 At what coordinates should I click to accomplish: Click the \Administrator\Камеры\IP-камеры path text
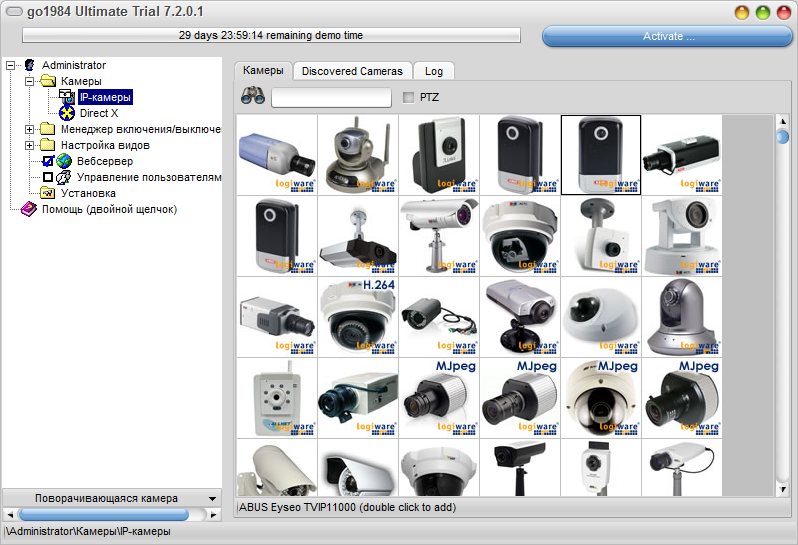click(x=88, y=531)
